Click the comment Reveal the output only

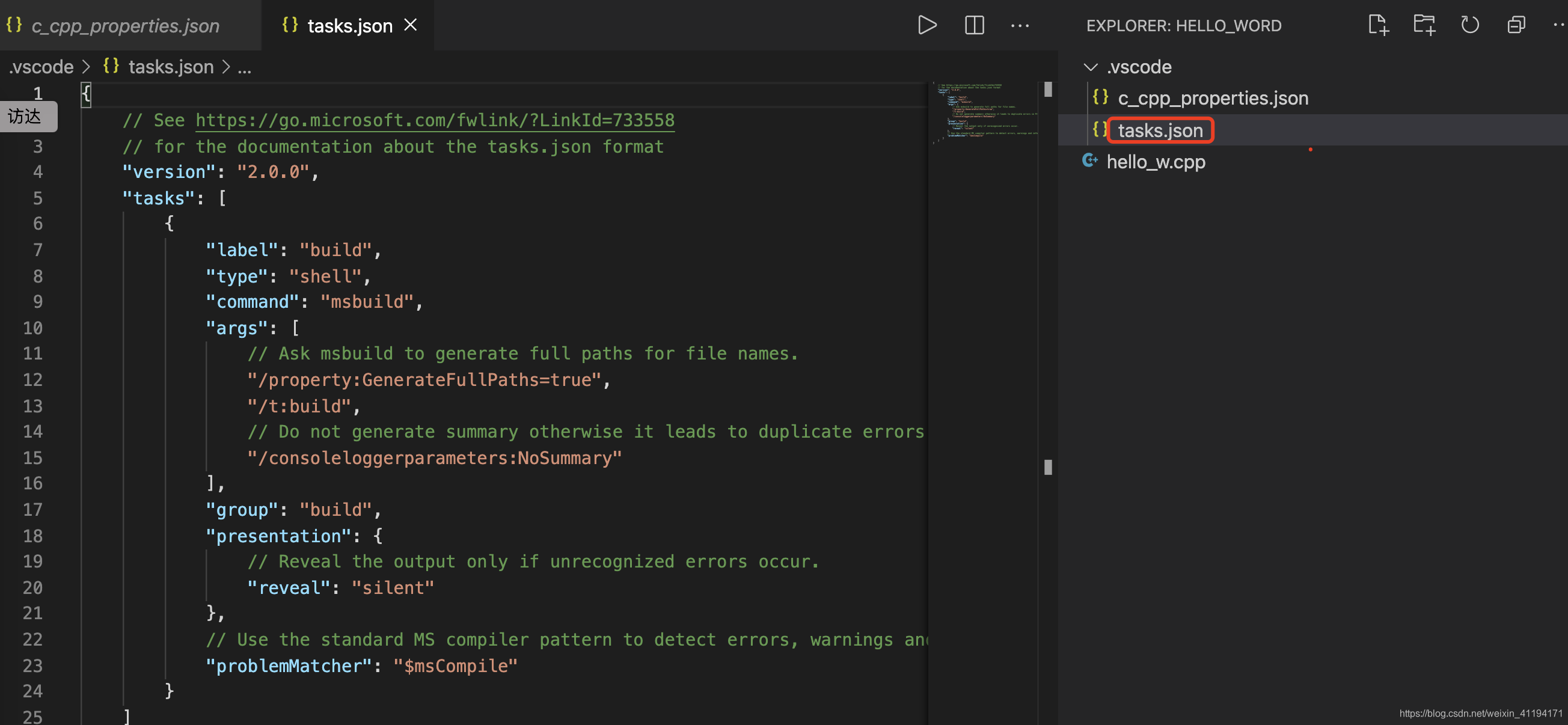(533, 562)
